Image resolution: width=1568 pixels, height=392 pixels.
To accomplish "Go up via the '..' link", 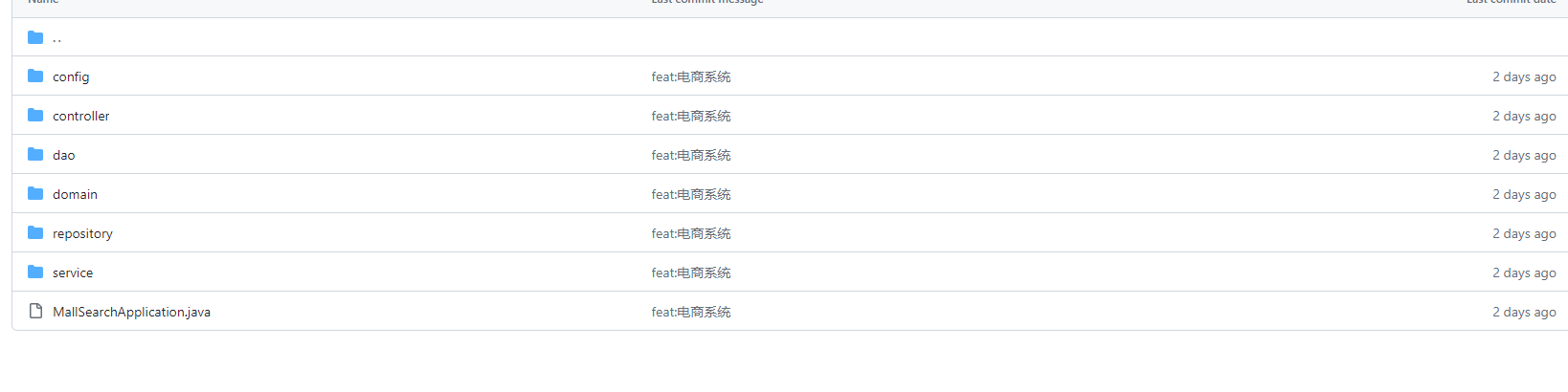I will click(57, 38).
